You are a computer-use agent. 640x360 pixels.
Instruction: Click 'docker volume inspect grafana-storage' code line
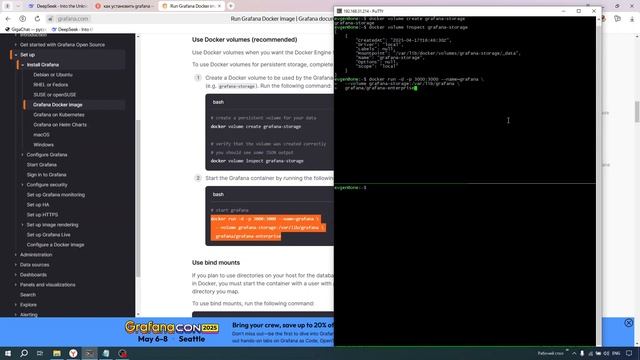tap(257, 161)
